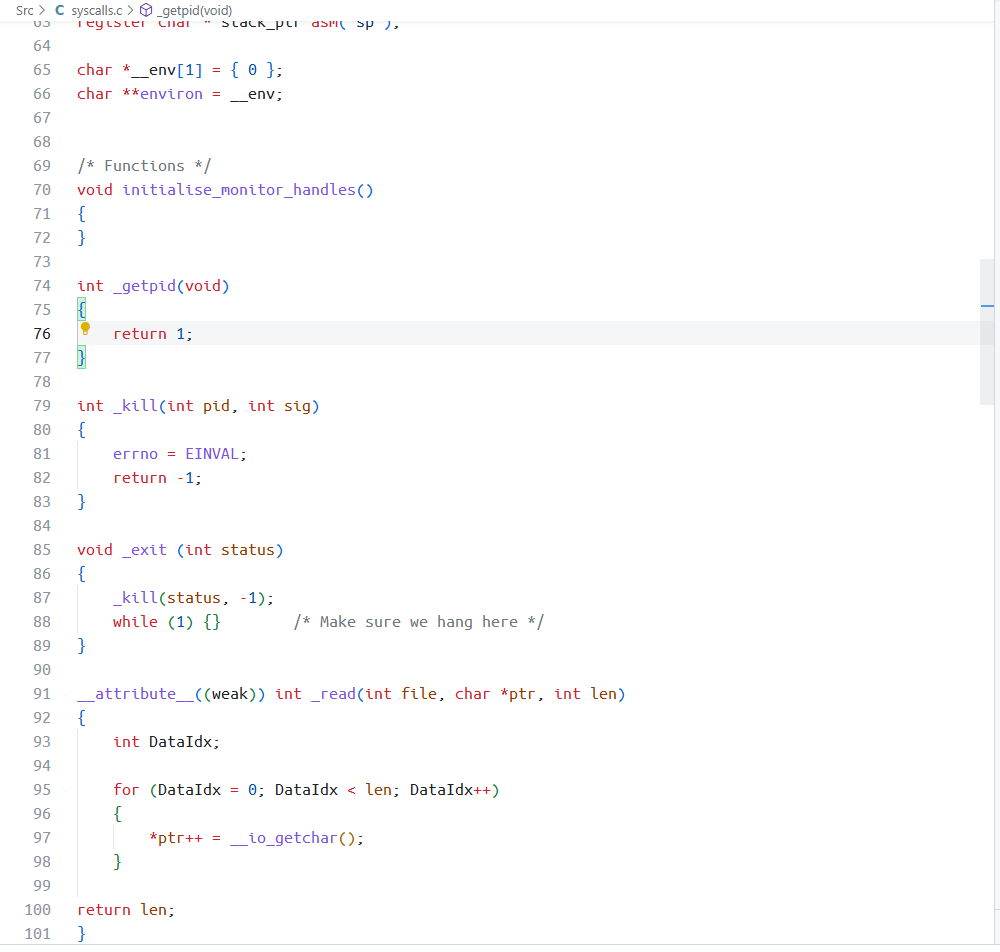Click the 'while' keyword on line 88
Viewport: 1000px width, 952px height.
(135, 622)
